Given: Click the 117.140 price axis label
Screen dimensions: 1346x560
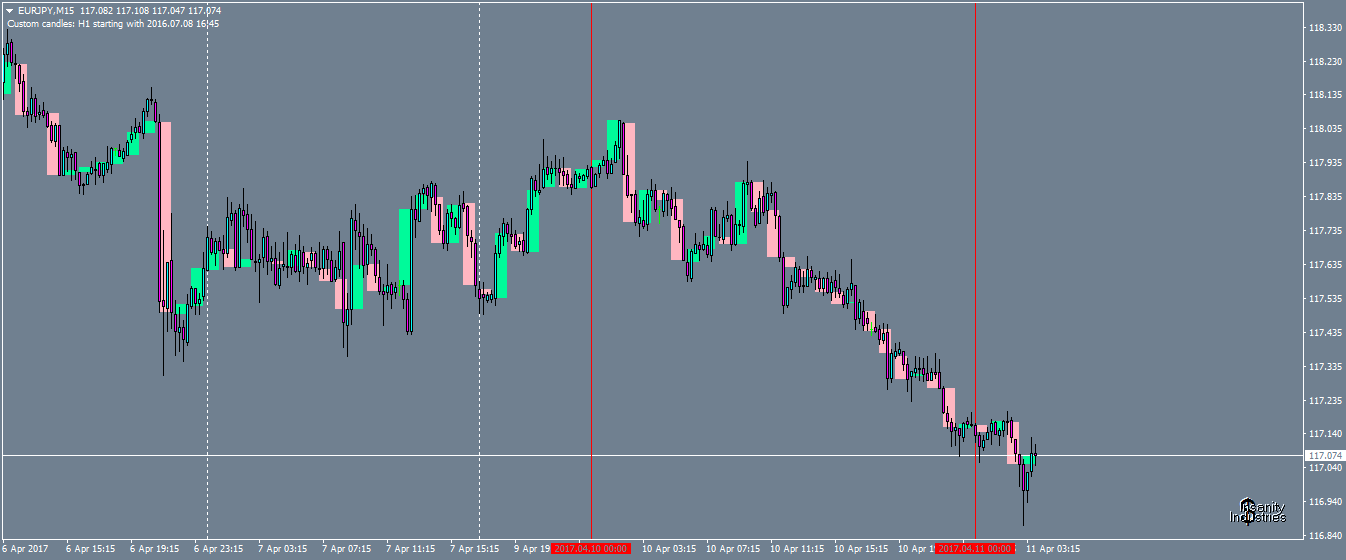Looking at the screenshot, I should (x=1325, y=434).
